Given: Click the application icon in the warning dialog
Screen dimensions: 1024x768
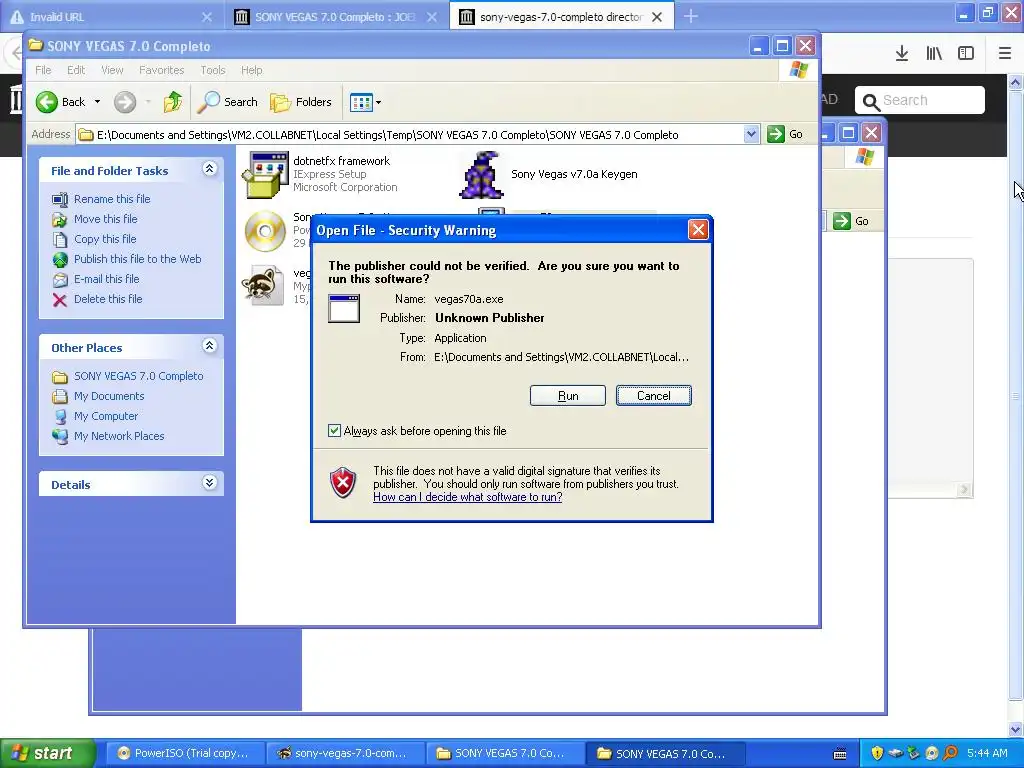Looking at the screenshot, I should coord(344,308).
